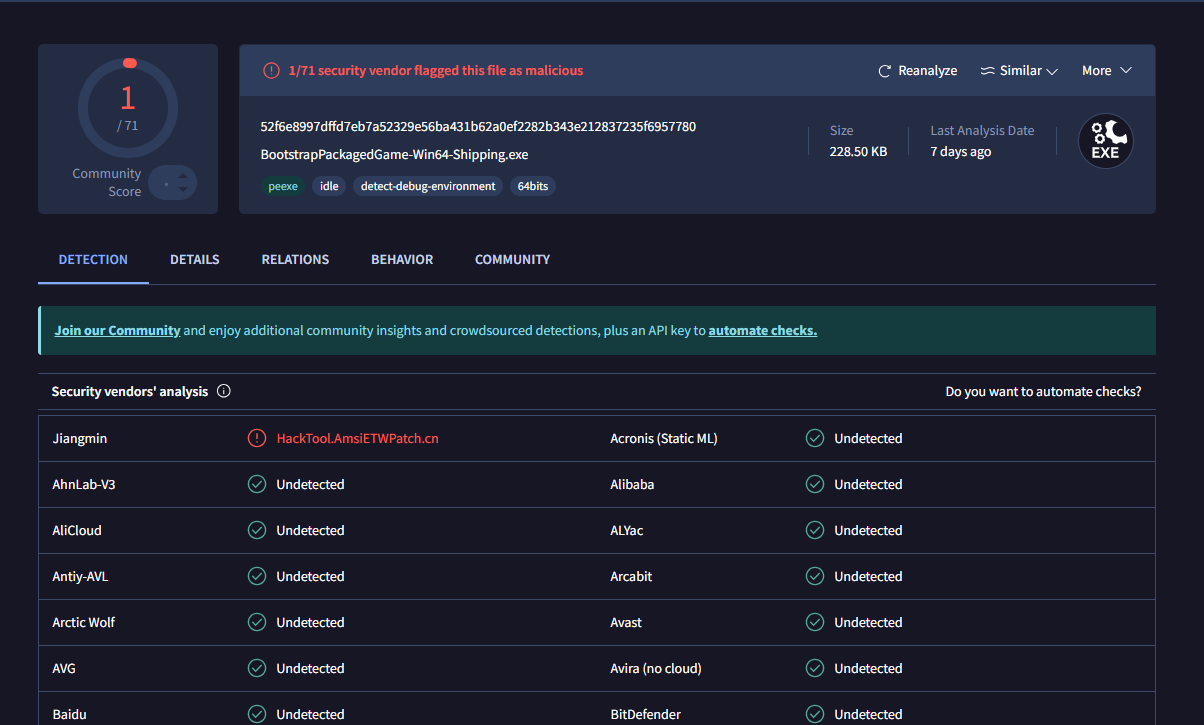1204x725 pixels.
Task: Click the 'automate checks.' link in the banner
Action: [762, 330]
